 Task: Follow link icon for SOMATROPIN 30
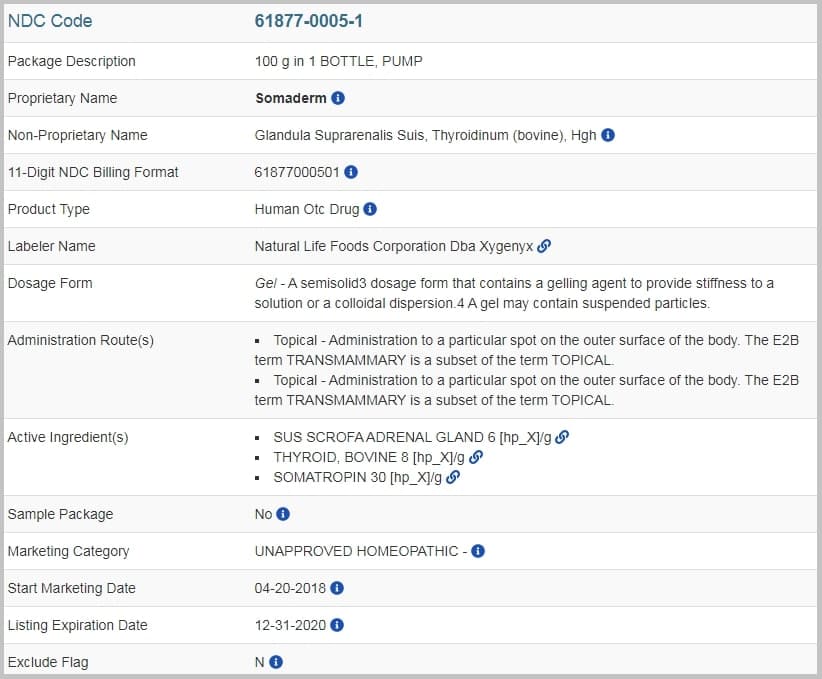point(453,477)
